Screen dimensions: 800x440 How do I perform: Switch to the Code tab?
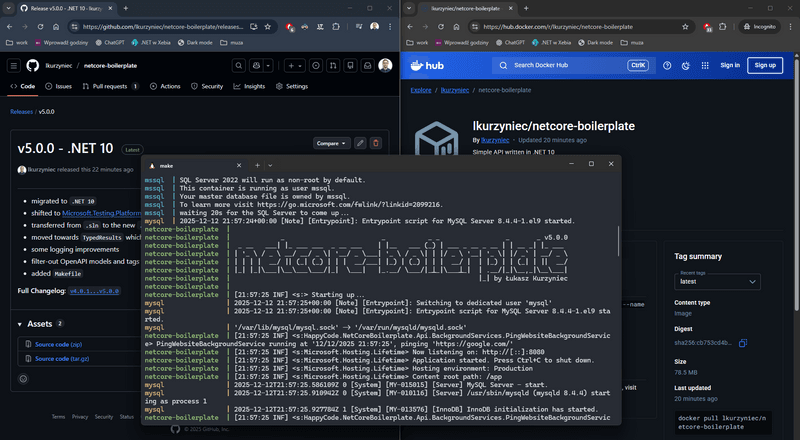(x=23, y=86)
